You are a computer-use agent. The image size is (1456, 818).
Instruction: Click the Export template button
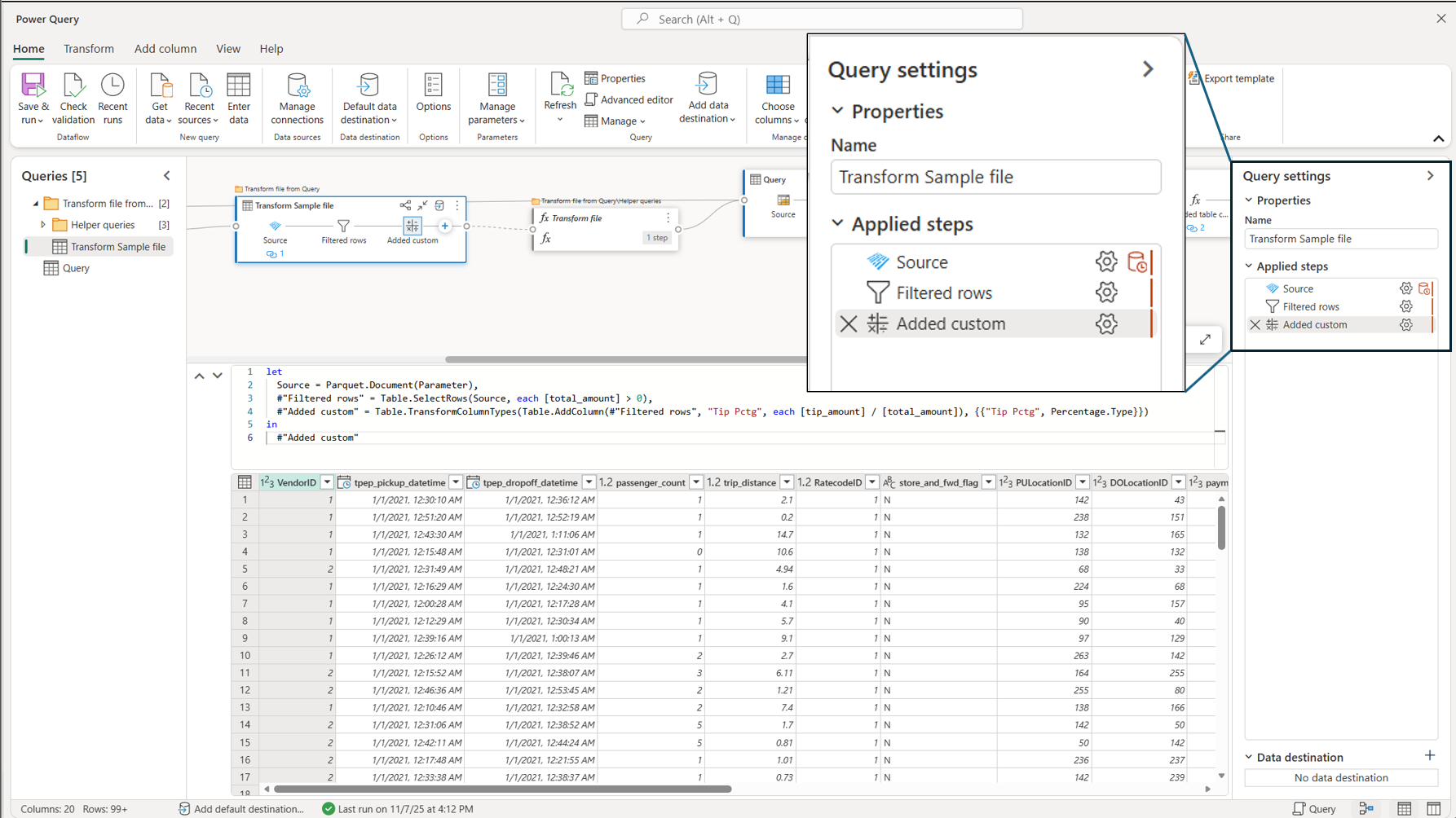(1232, 78)
